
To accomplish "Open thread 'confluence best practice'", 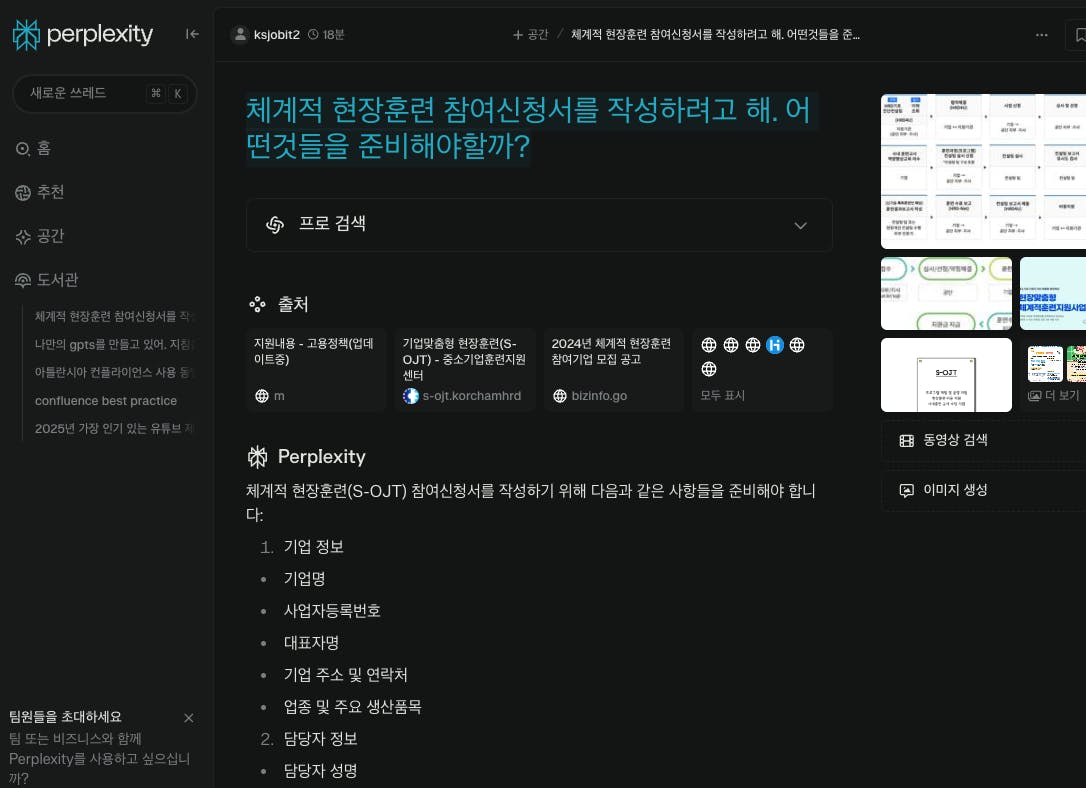I will click(x=106, y=401).
